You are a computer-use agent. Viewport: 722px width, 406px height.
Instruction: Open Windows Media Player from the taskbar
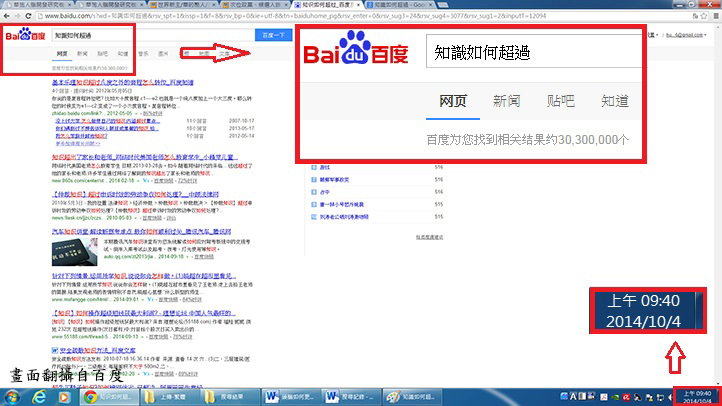(x=64, y=397)
